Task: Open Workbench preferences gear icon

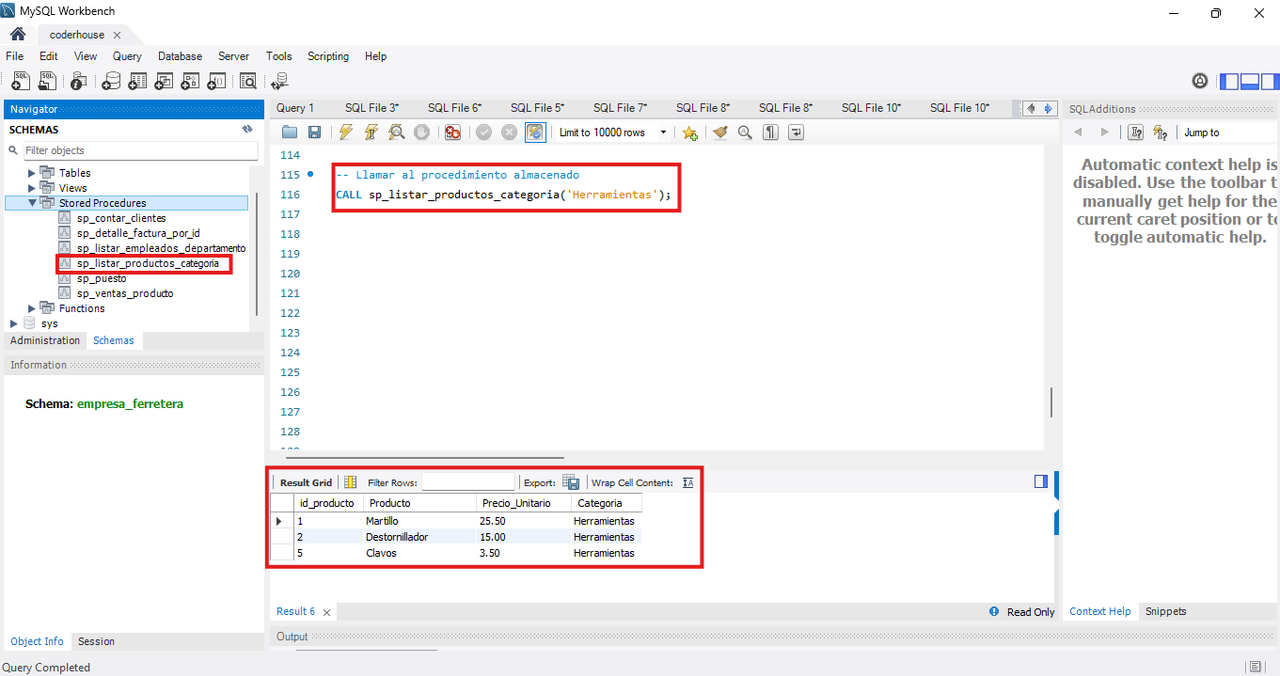Action: [1200, 81]
